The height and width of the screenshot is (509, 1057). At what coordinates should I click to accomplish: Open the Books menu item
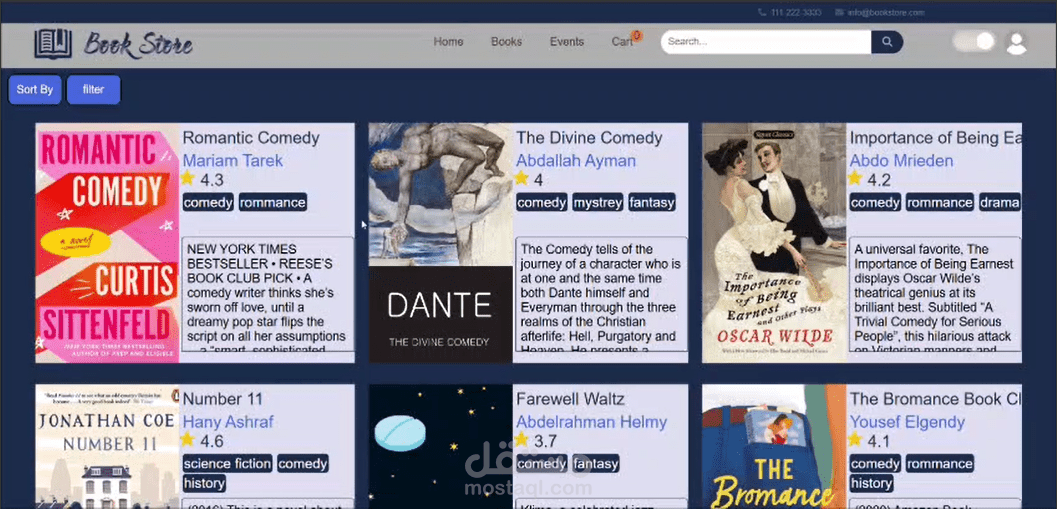[506, 42]
